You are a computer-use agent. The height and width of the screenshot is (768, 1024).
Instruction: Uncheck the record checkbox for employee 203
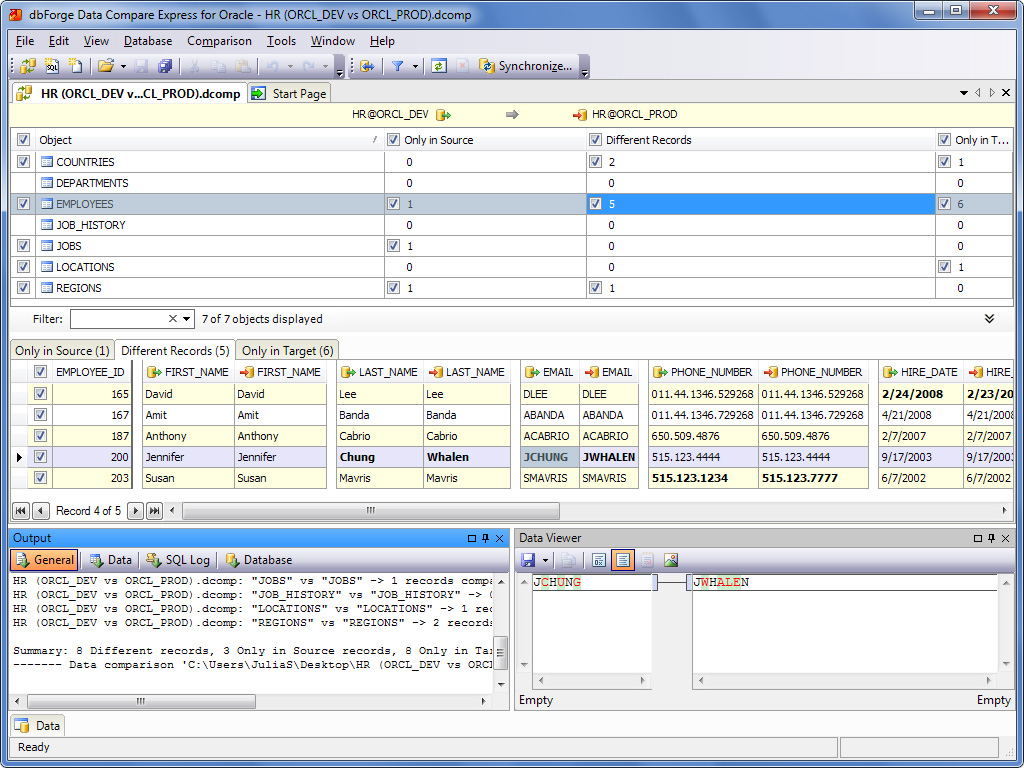click(x=40, y=477)
